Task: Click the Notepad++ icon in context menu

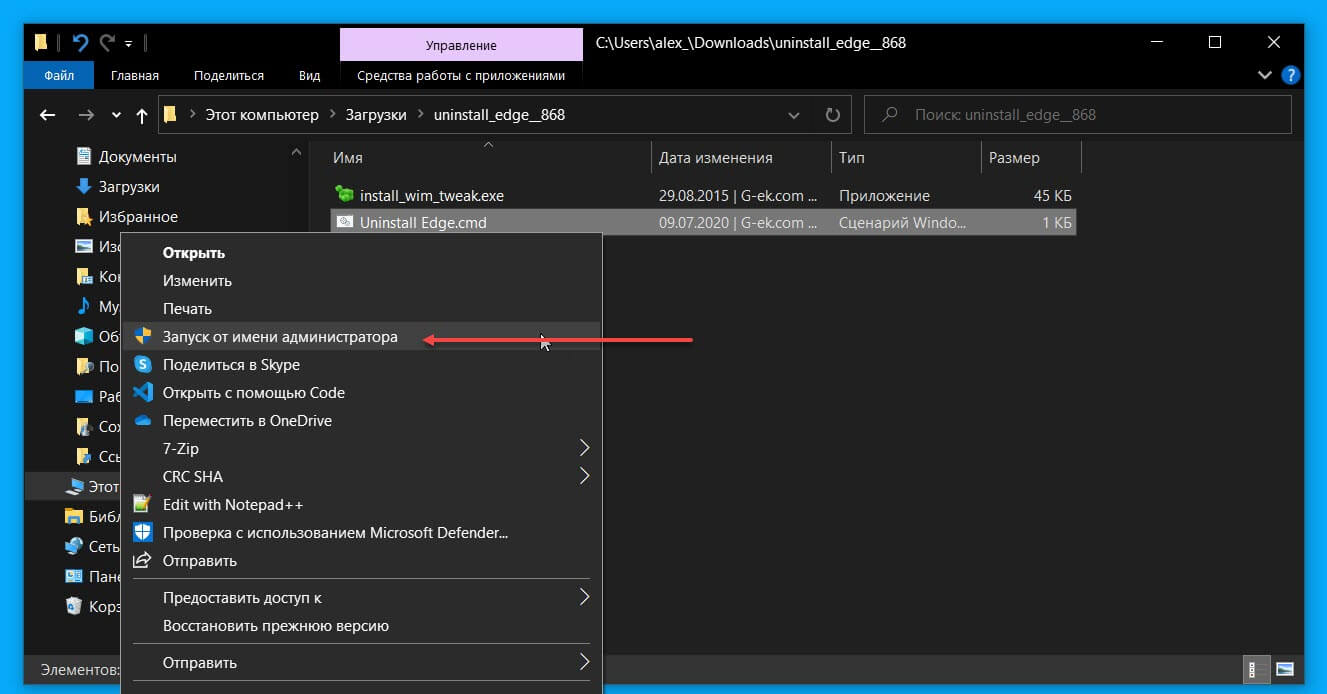Action: point(143,504)
